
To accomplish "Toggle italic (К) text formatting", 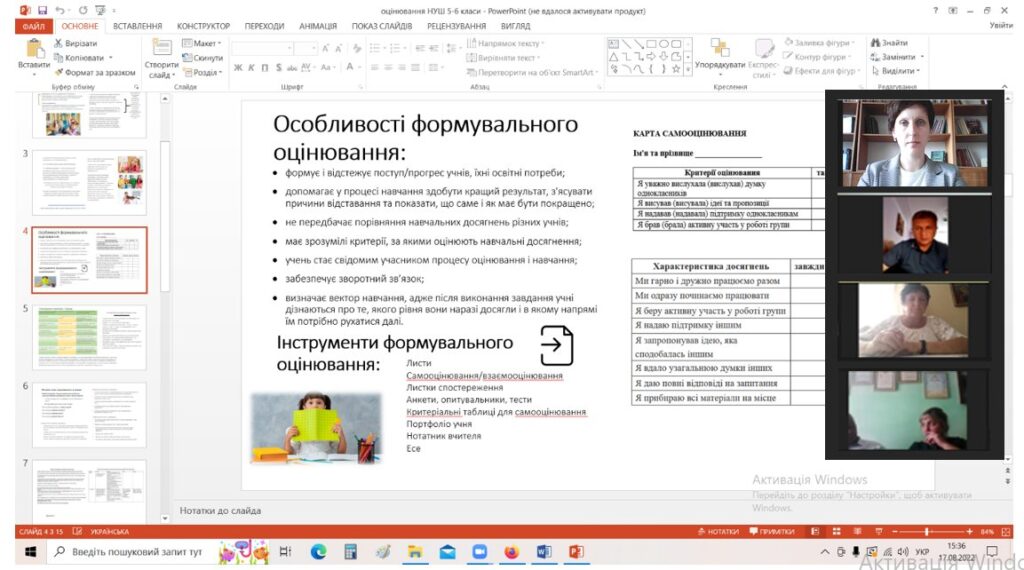I will click(252, 68).
